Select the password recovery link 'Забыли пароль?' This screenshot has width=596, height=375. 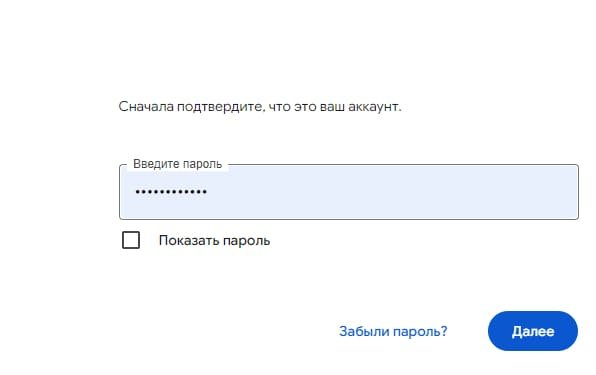[393, 331]
